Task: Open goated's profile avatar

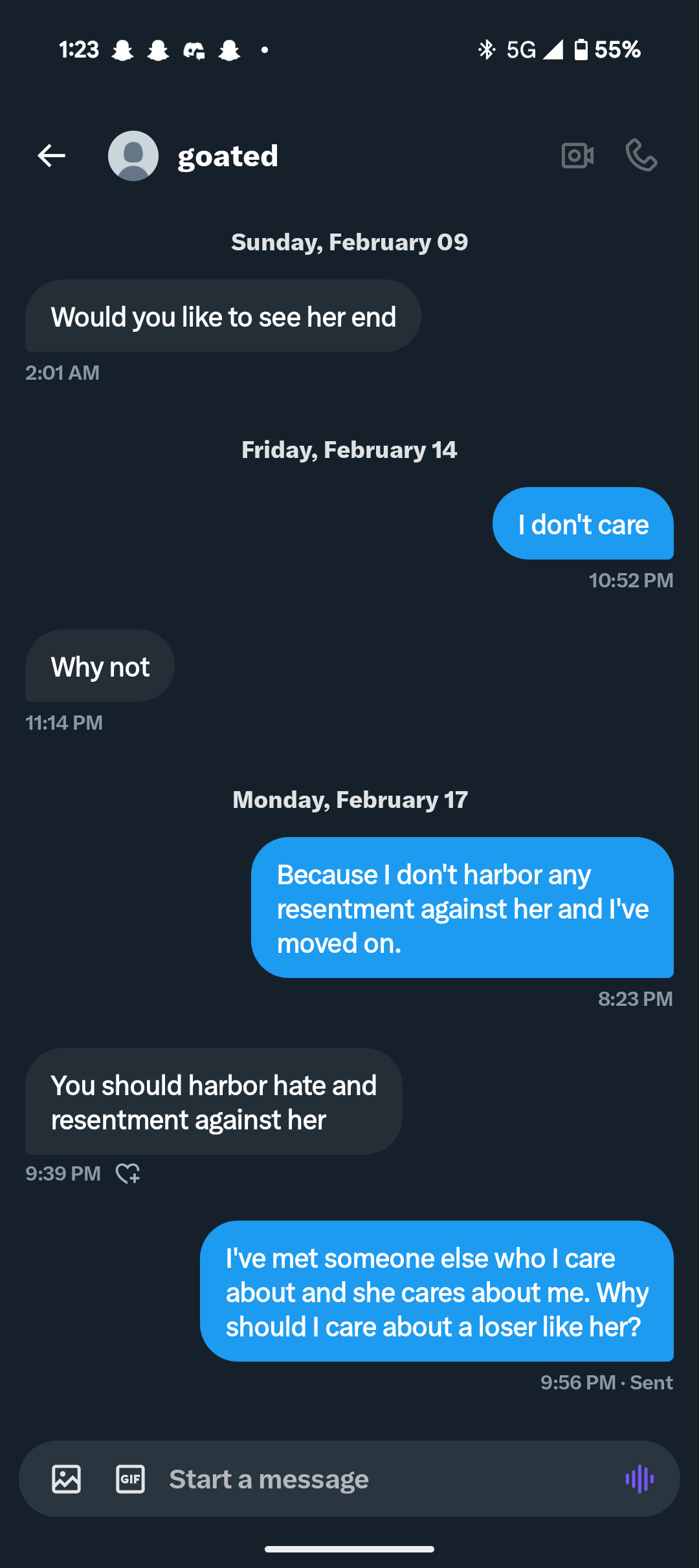Action: (133, 156)
